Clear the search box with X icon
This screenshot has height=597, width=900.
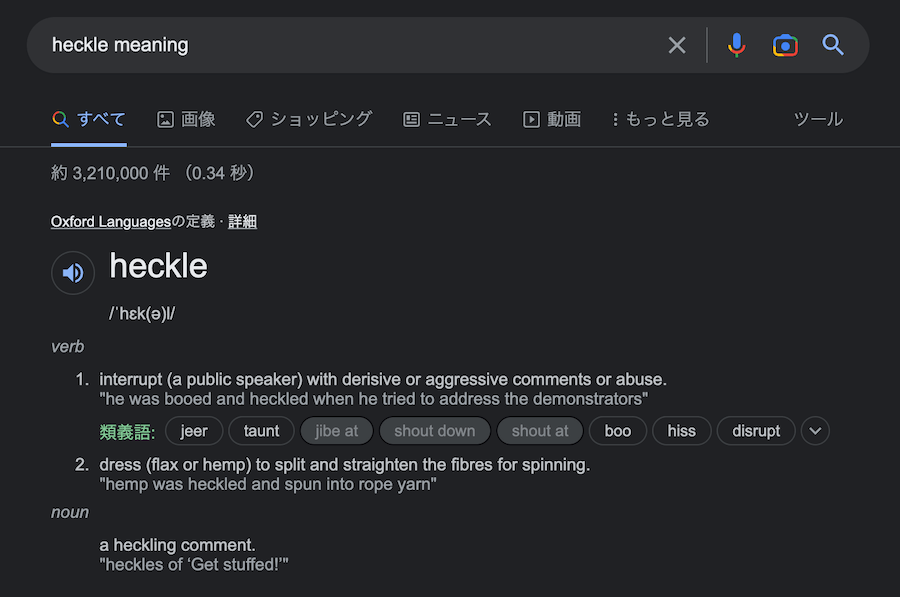(677, 45)
